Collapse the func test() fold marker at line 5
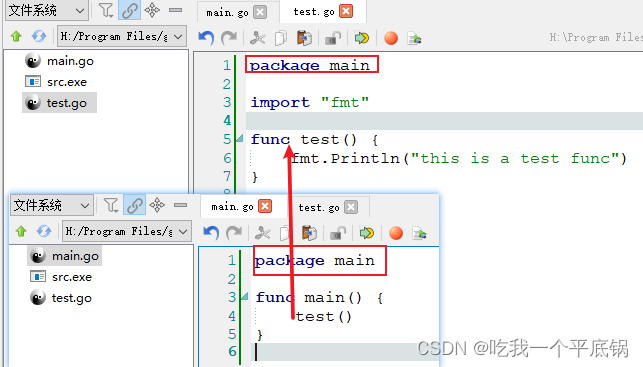 (240, 139)
